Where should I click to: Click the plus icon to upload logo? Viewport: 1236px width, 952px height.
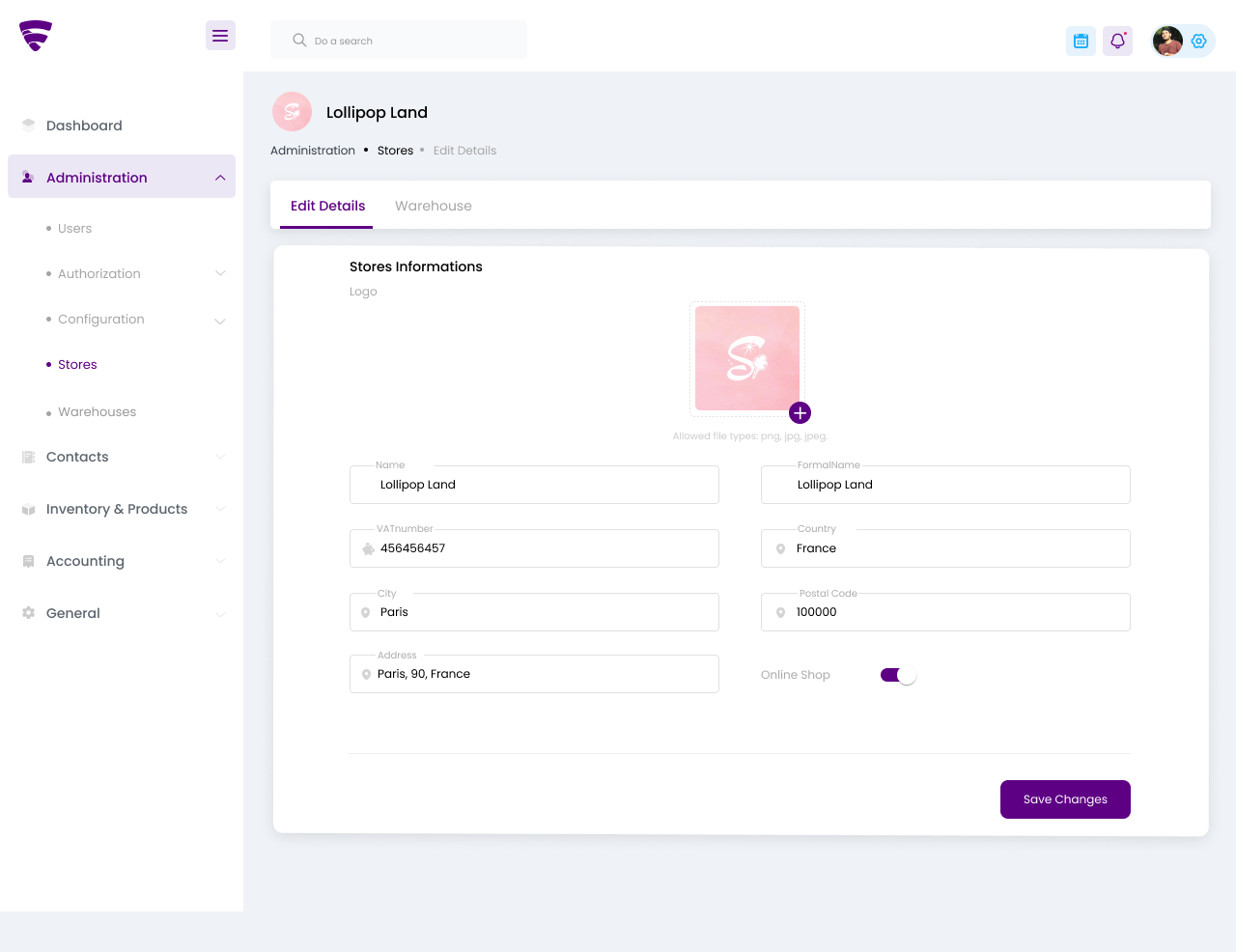pyautogui.click(x=800, y=413)
